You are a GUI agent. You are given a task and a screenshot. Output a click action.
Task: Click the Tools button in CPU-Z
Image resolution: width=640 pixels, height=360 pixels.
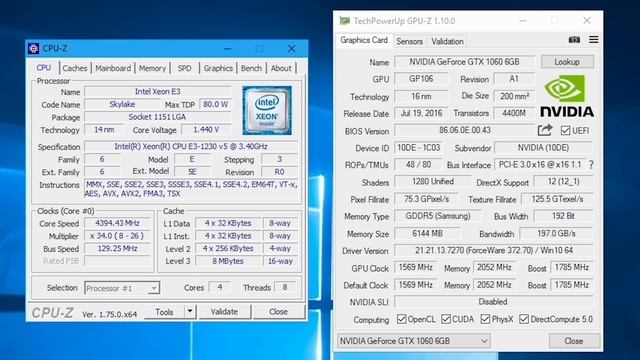pyautogui.click(x=164, y=312)
